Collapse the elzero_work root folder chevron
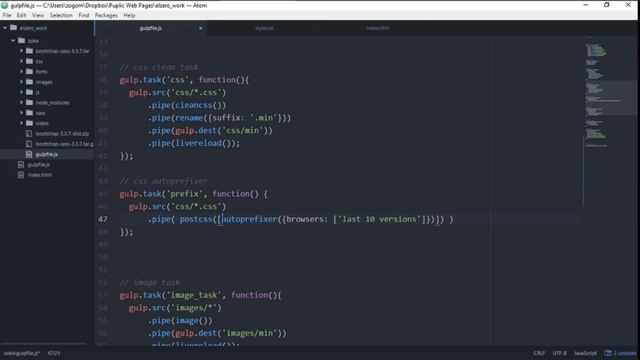 pyautogui.click(x=5, y=28)
